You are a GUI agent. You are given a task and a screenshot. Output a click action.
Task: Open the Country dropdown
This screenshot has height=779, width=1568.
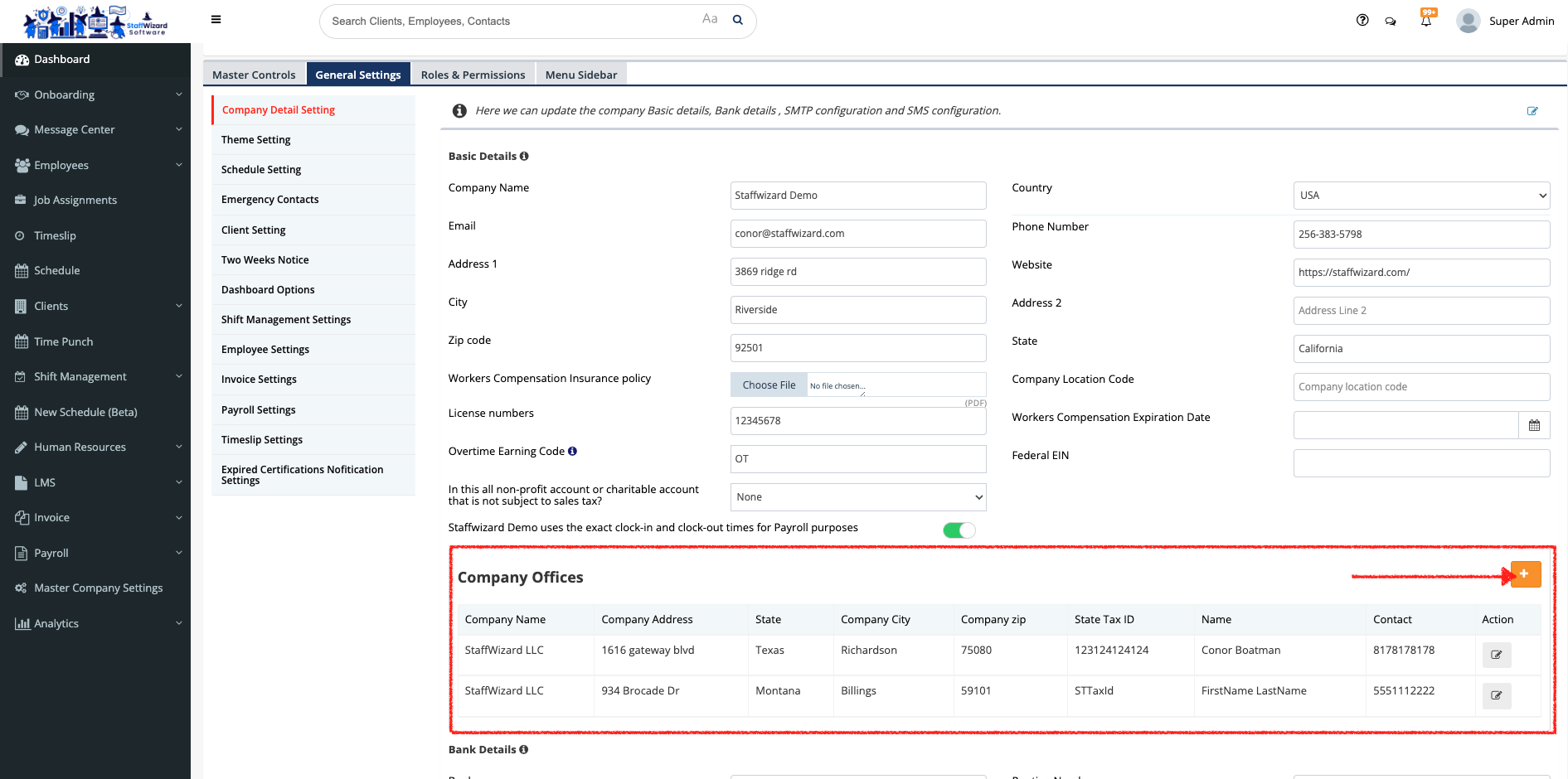[1421, 196]
